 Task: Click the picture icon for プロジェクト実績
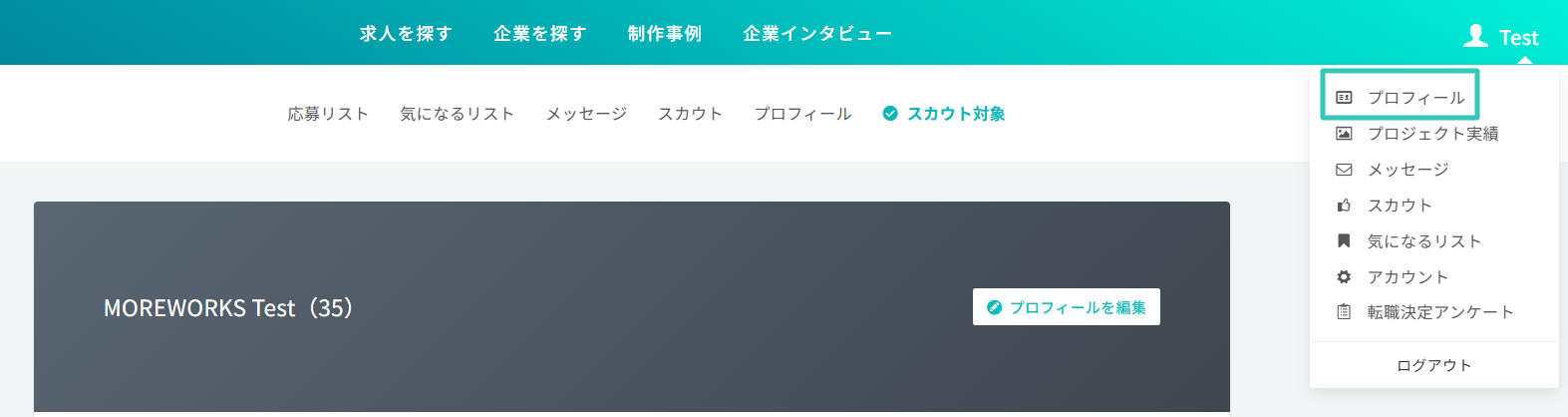[x=1344, y=134]
